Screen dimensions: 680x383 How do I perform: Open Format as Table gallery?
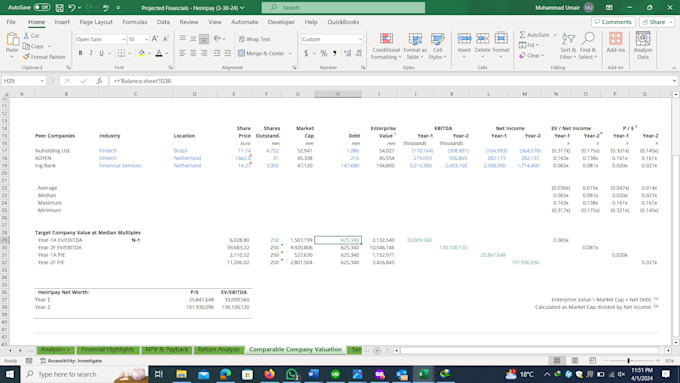(415, 46)
